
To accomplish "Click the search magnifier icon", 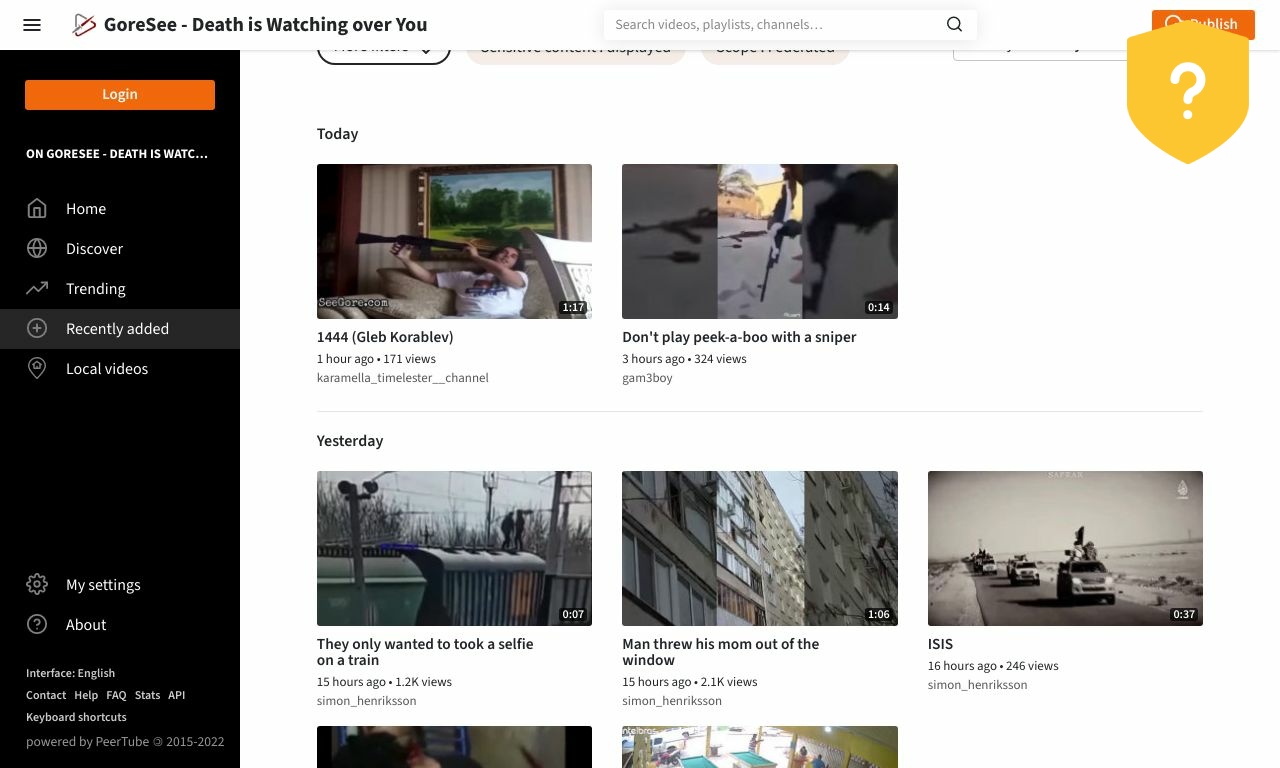I will (954, 25).
